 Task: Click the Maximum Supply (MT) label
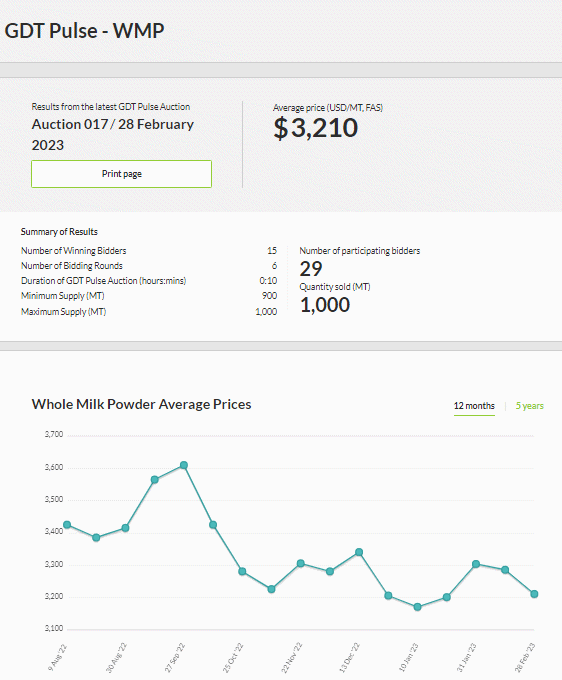tap(63, 311)
